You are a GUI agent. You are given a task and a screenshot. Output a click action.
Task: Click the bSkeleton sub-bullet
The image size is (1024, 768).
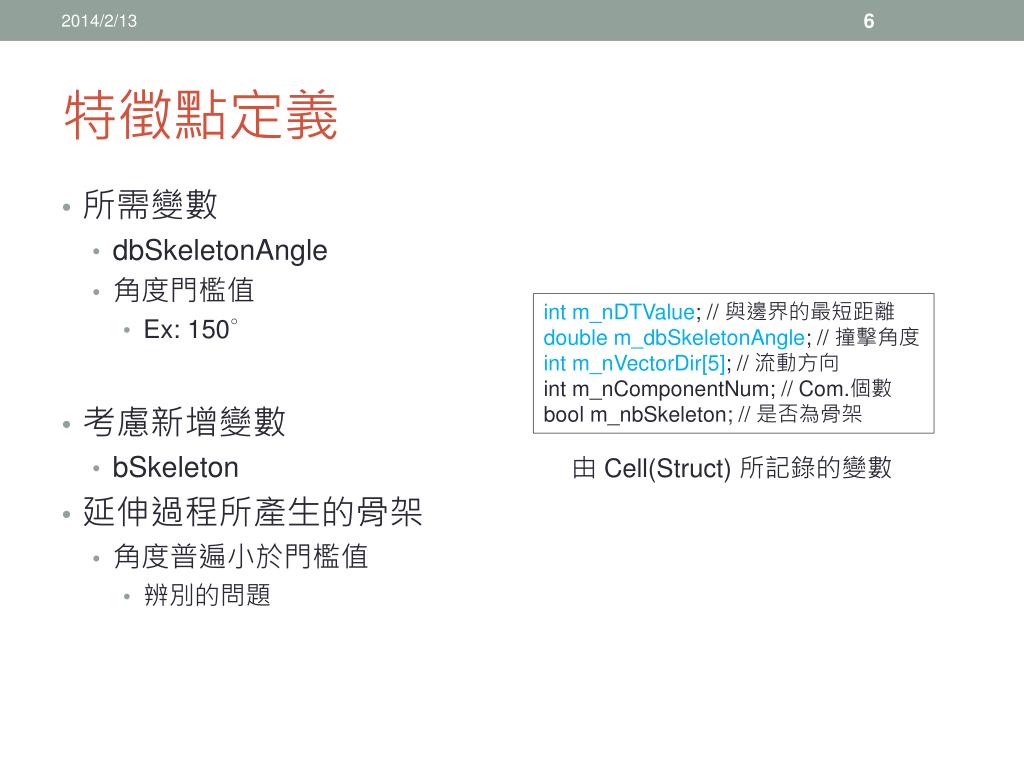175,468
